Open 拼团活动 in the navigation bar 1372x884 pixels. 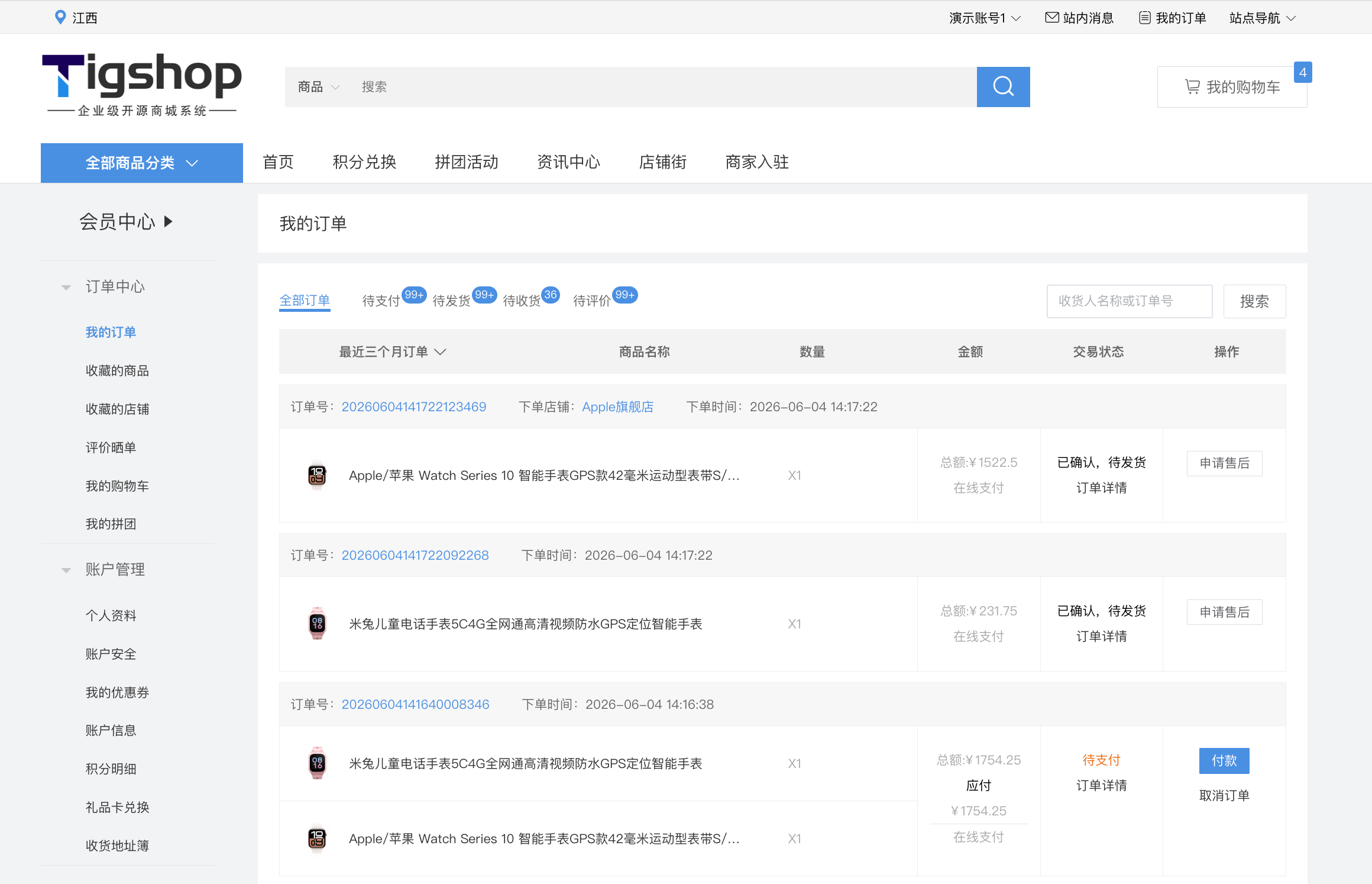(467, 162)
